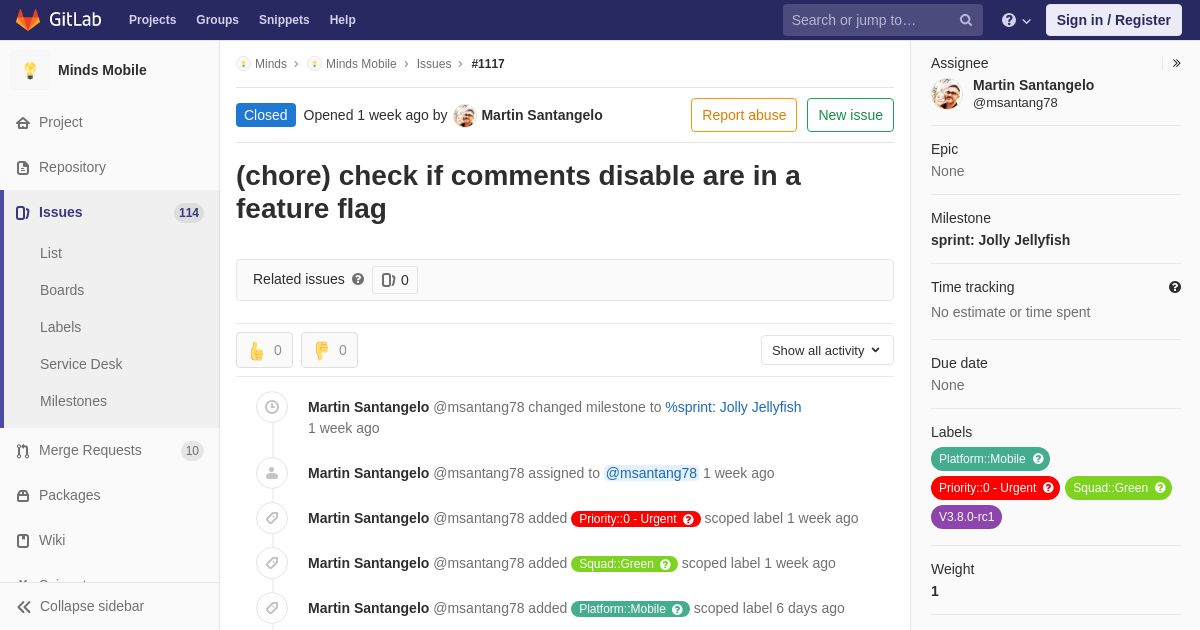Click the search magnifier icon
This screenshot has height=630, width=1200.
click(966, 20)
